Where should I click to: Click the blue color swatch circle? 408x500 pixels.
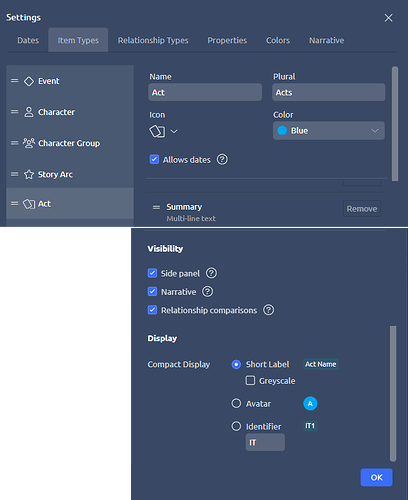click(282, 130)
